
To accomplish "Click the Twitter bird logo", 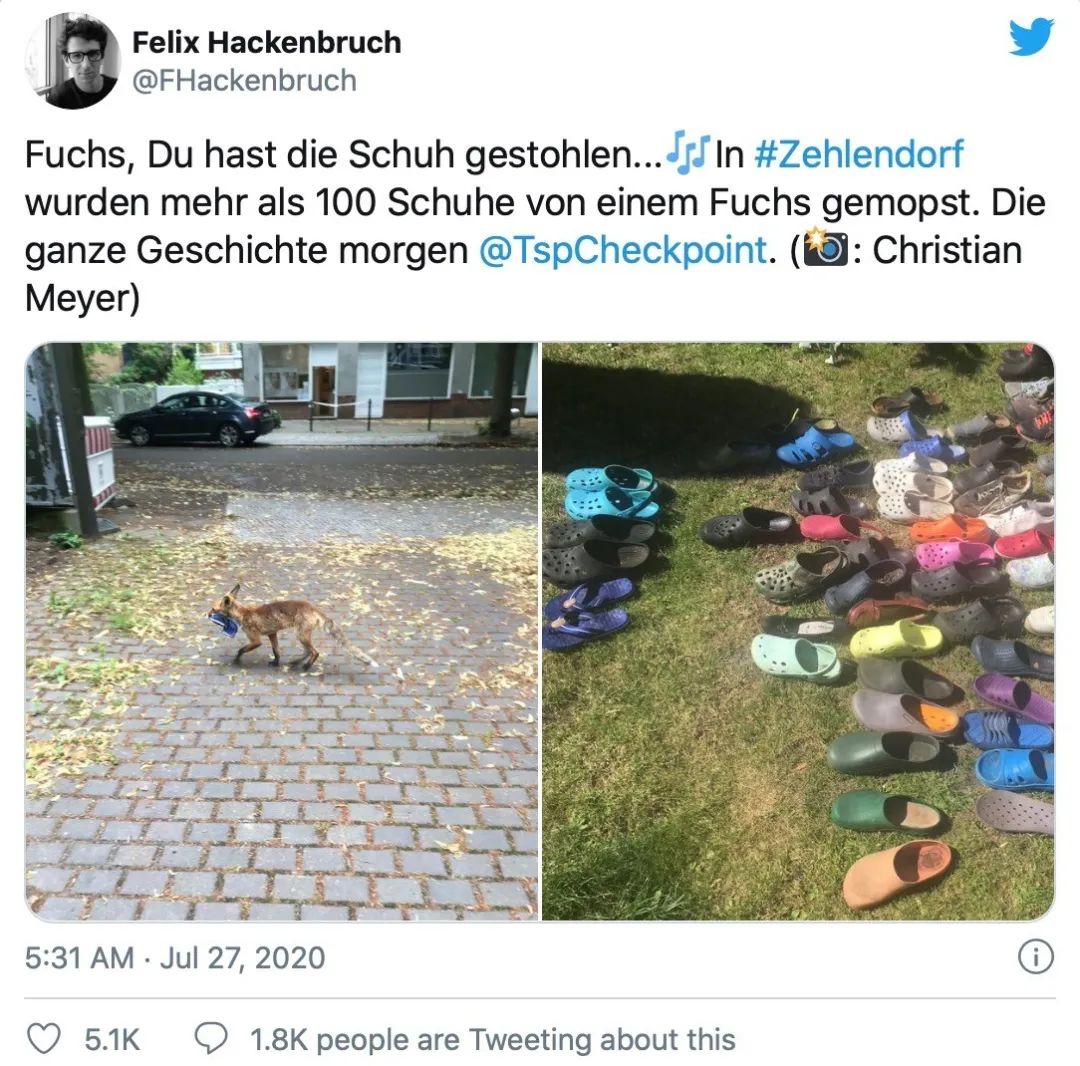I will click(1031, 37).
